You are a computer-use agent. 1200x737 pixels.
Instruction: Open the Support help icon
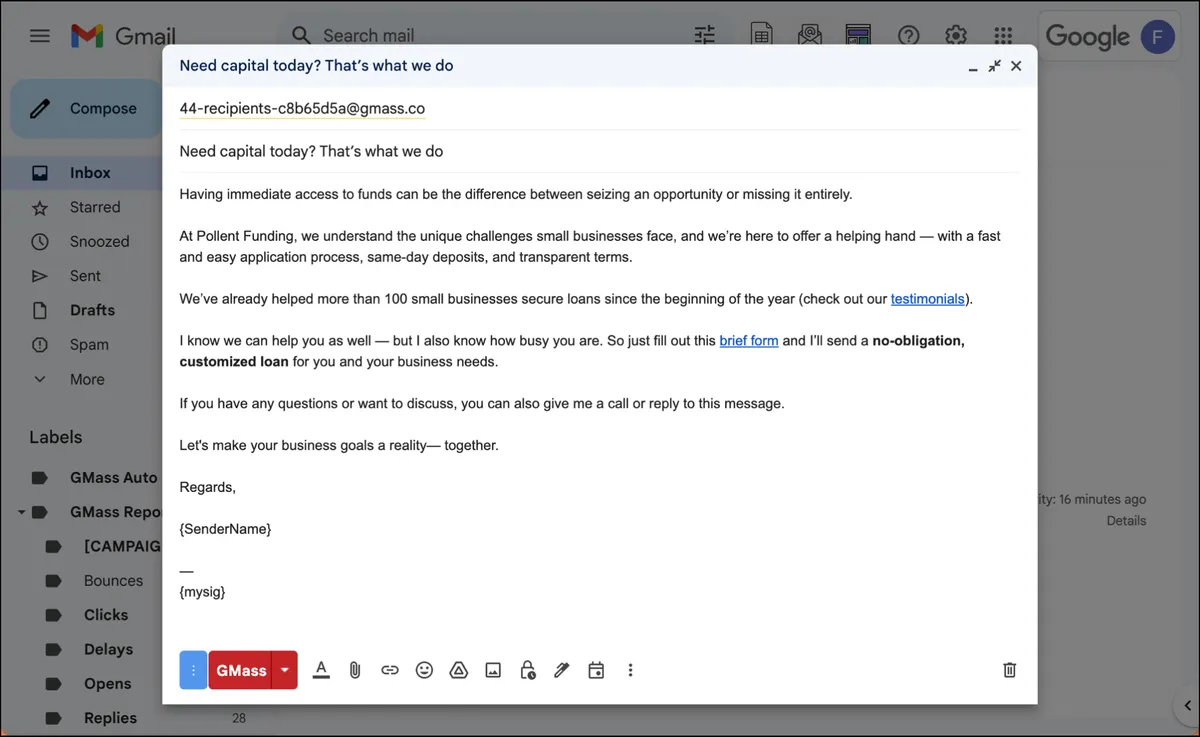coord(908,36)
